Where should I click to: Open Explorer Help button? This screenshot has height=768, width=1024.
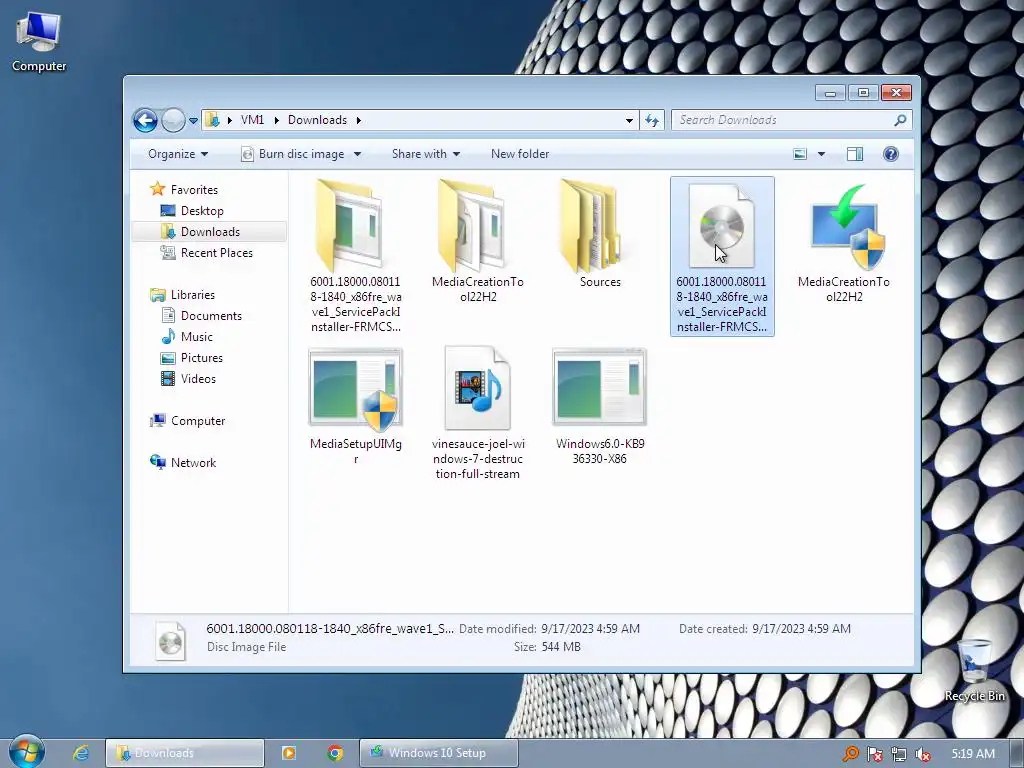point(891,154)
